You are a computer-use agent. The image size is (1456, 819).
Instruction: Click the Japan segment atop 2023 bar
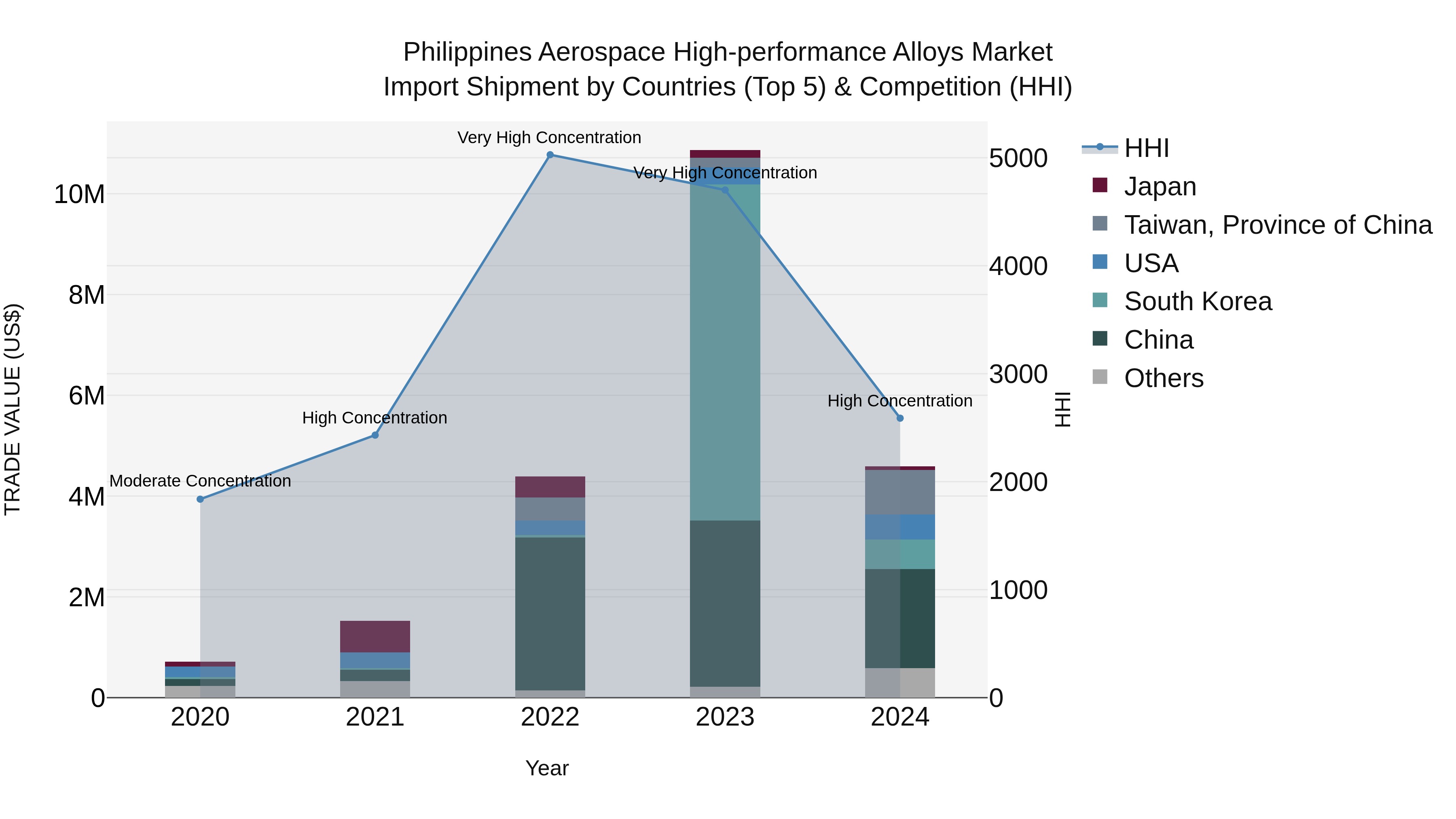point(725,154)
